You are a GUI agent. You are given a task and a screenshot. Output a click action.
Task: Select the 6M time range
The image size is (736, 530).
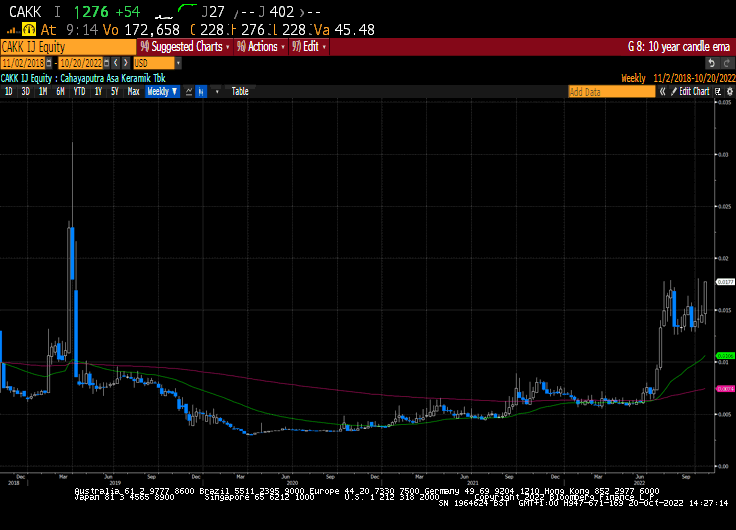(60, 92)
